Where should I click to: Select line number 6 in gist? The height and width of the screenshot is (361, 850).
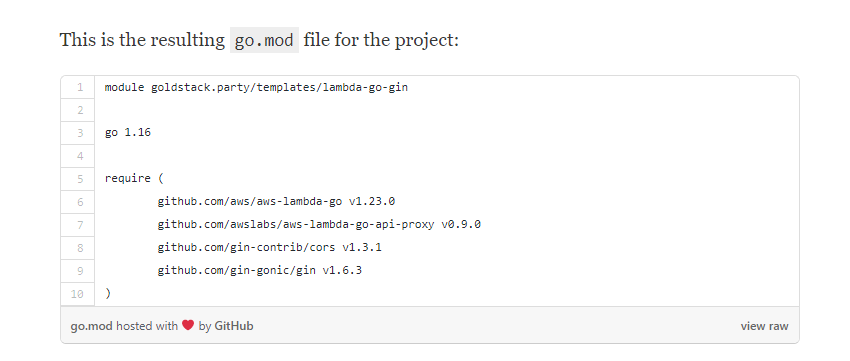pyautogui.click(x=80, y=202)
